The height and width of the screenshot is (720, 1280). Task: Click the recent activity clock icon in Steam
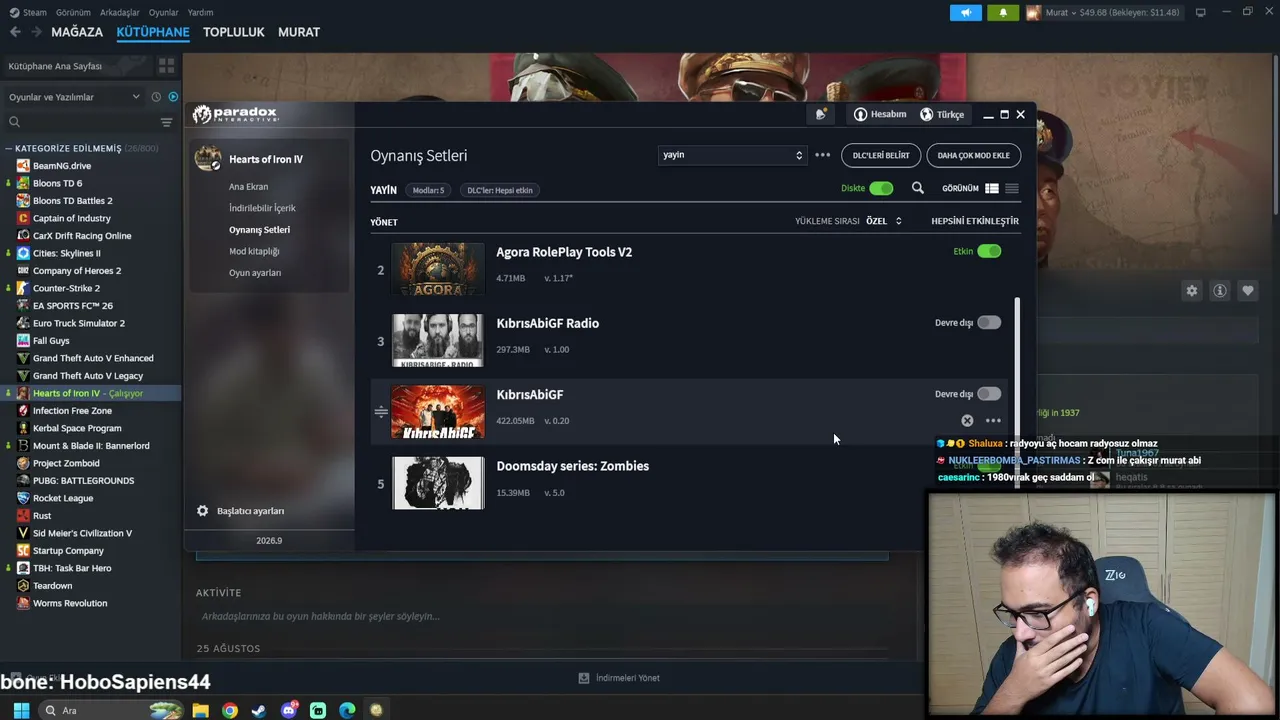156,97
